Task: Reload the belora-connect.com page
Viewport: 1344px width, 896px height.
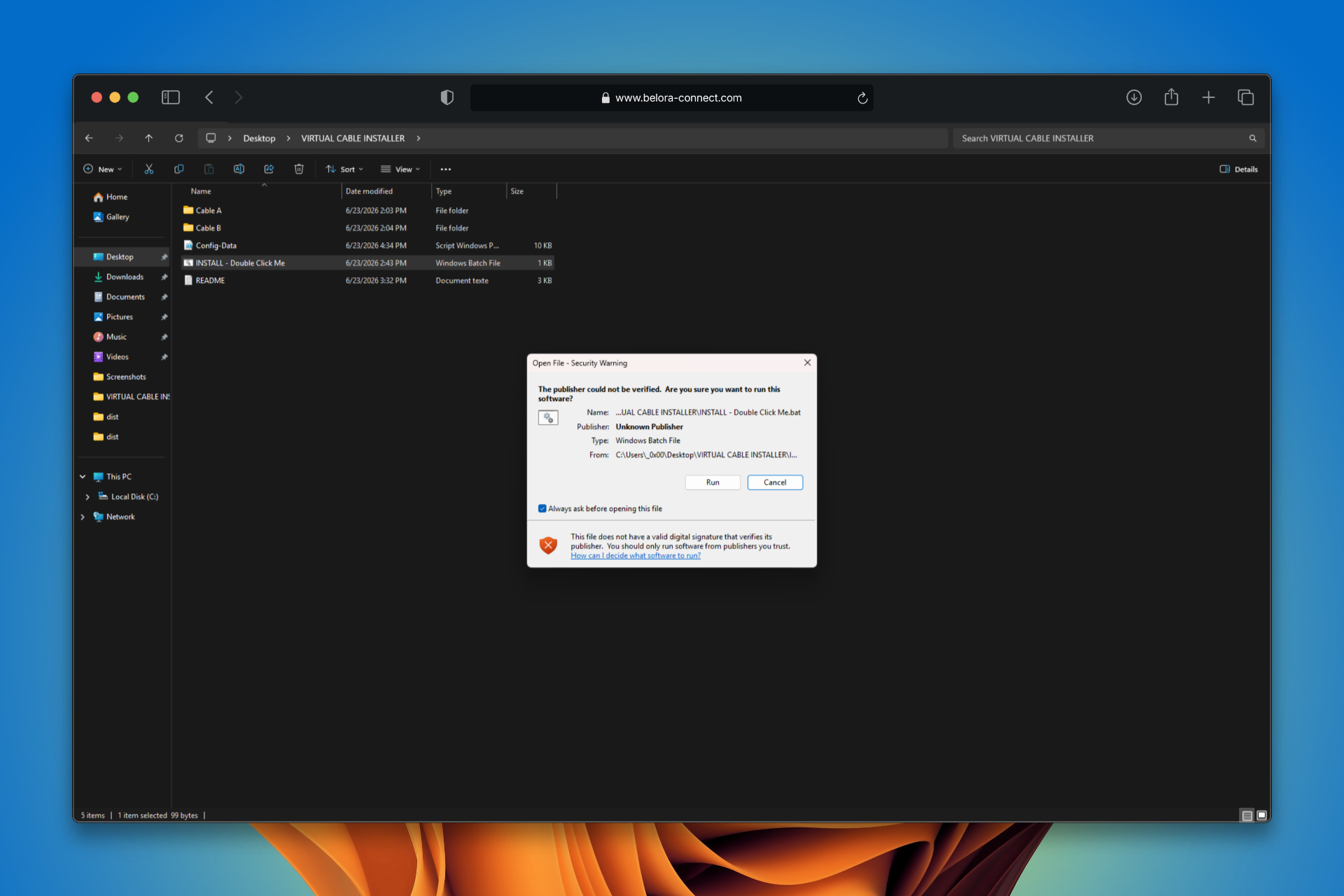Action: 862,98
